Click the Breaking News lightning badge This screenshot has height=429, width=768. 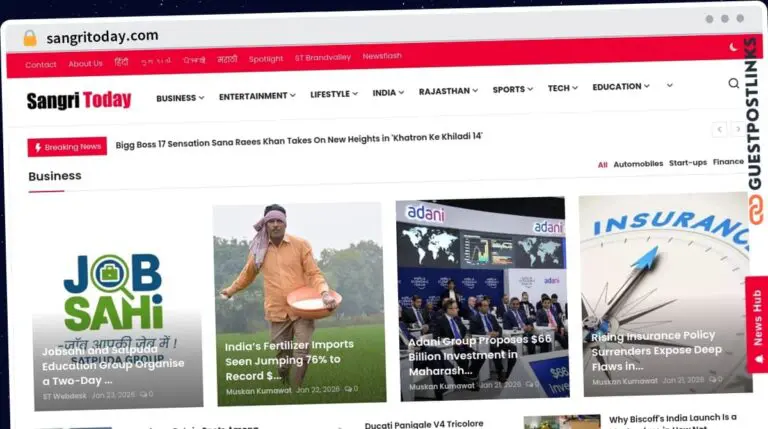67,147
